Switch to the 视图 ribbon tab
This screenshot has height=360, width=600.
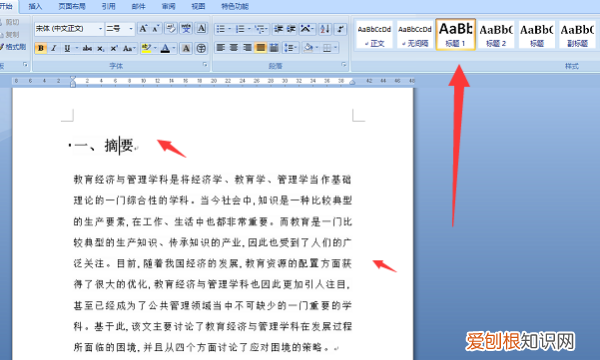coord(198,6)
